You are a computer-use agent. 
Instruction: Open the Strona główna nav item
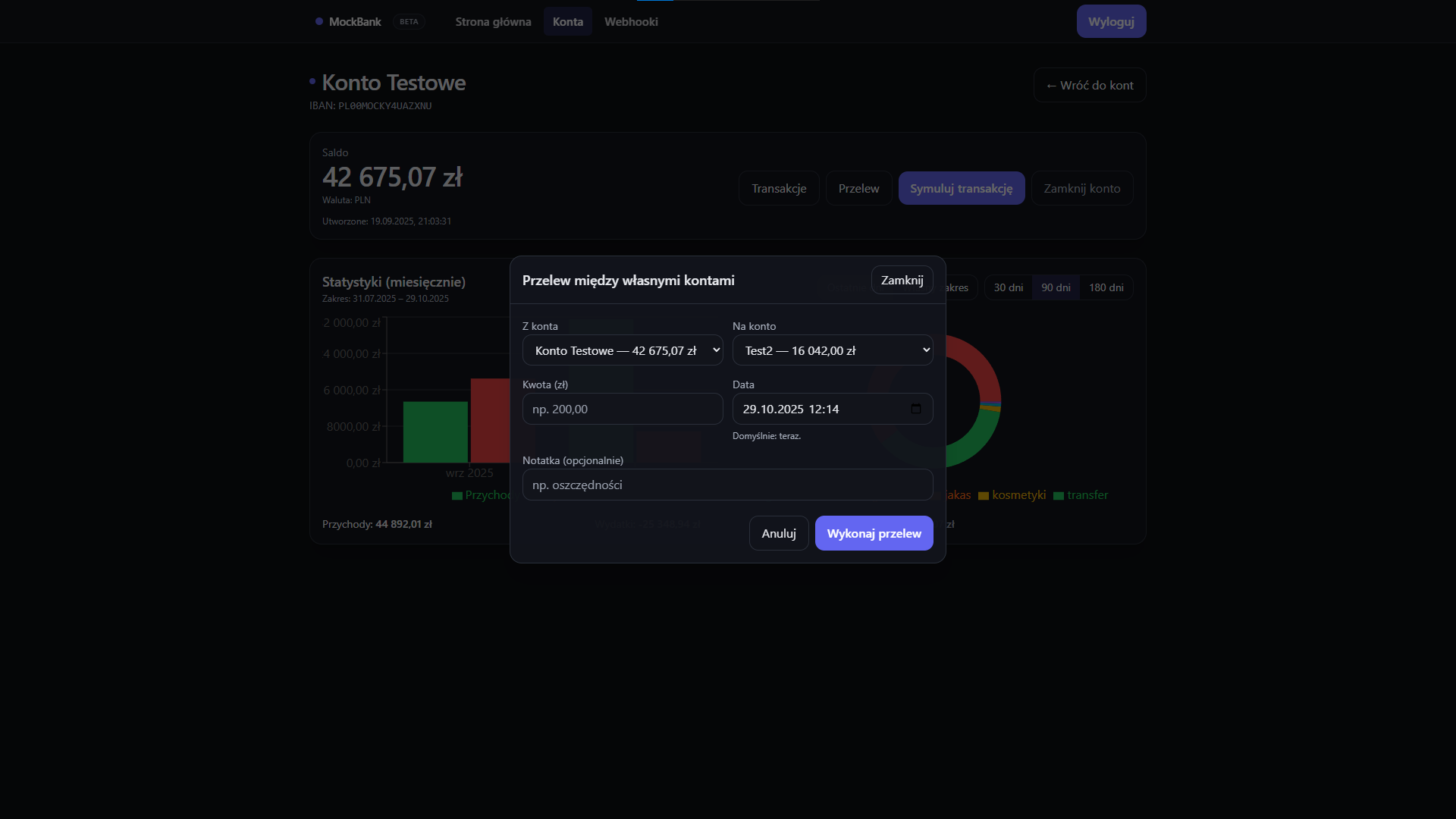pos(493,21)
